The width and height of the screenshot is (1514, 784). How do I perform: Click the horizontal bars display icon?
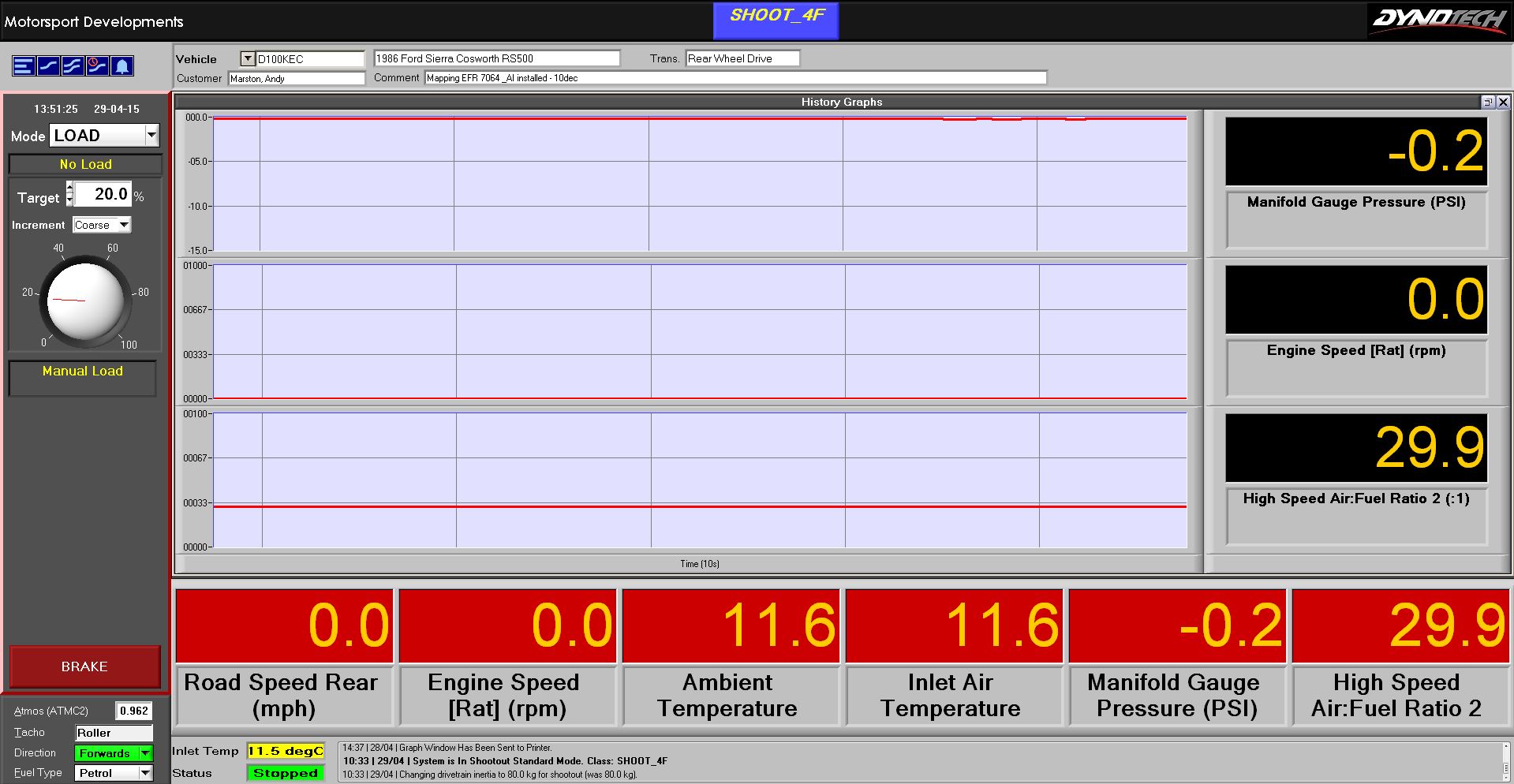(x=24, y=66)
